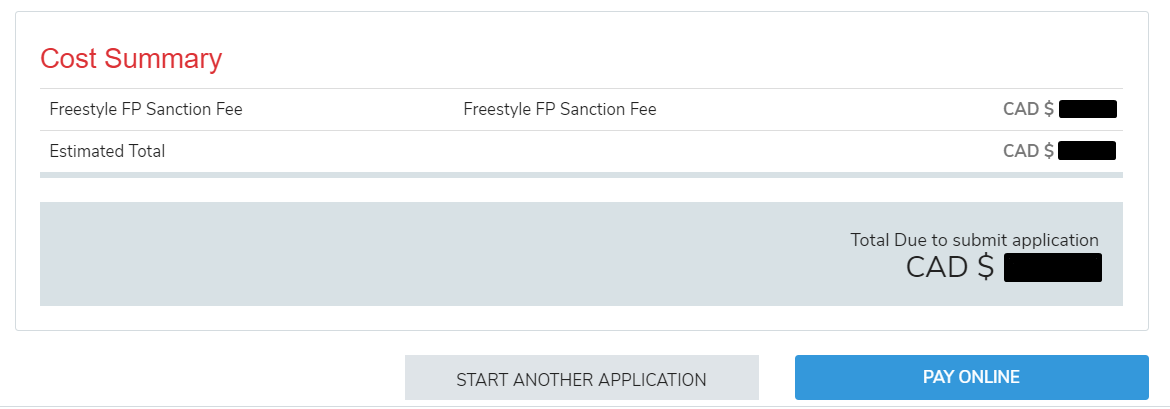Click CAD $ in the Estimated Total row
The height and width of the screenshot is (409, 1170).
[x=1028, y=151]
